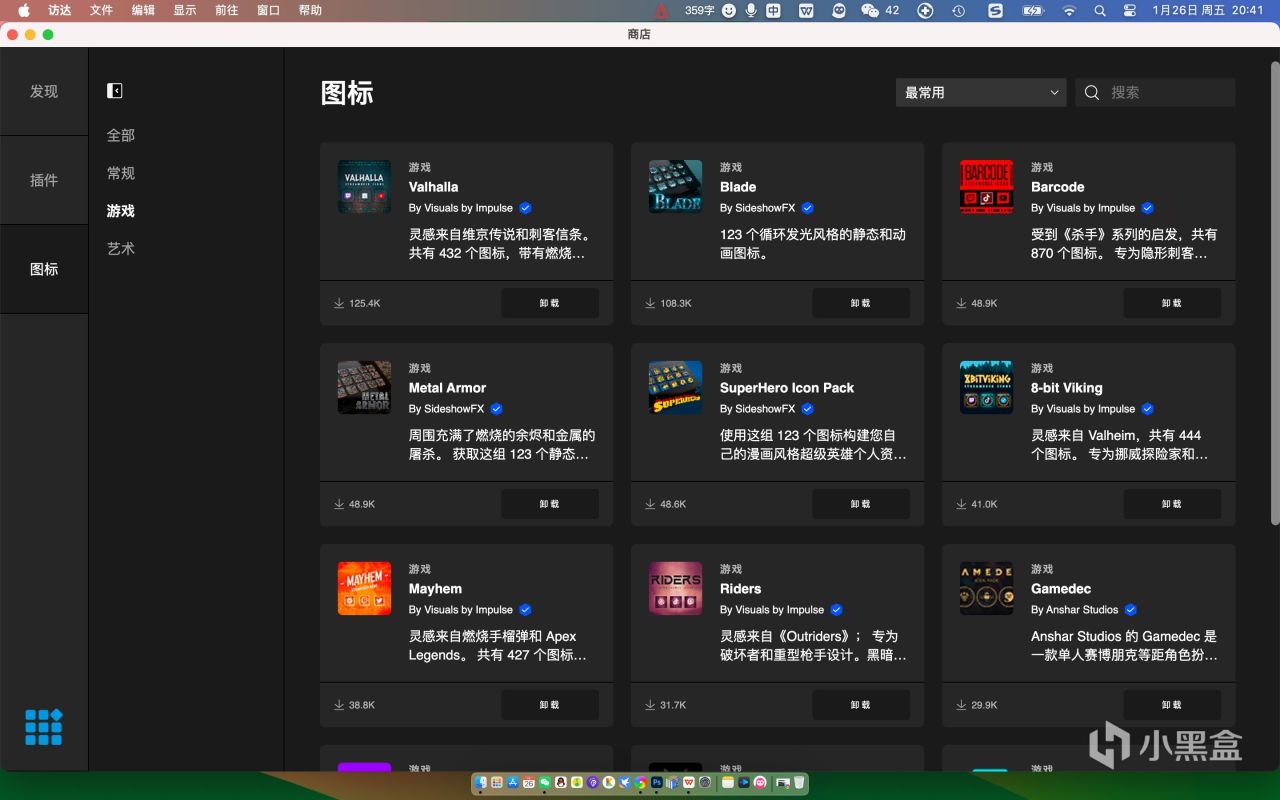This screenshot has height=800, width=1280.
Task: Open the Valhalla title link
Action: click(433, 187)
